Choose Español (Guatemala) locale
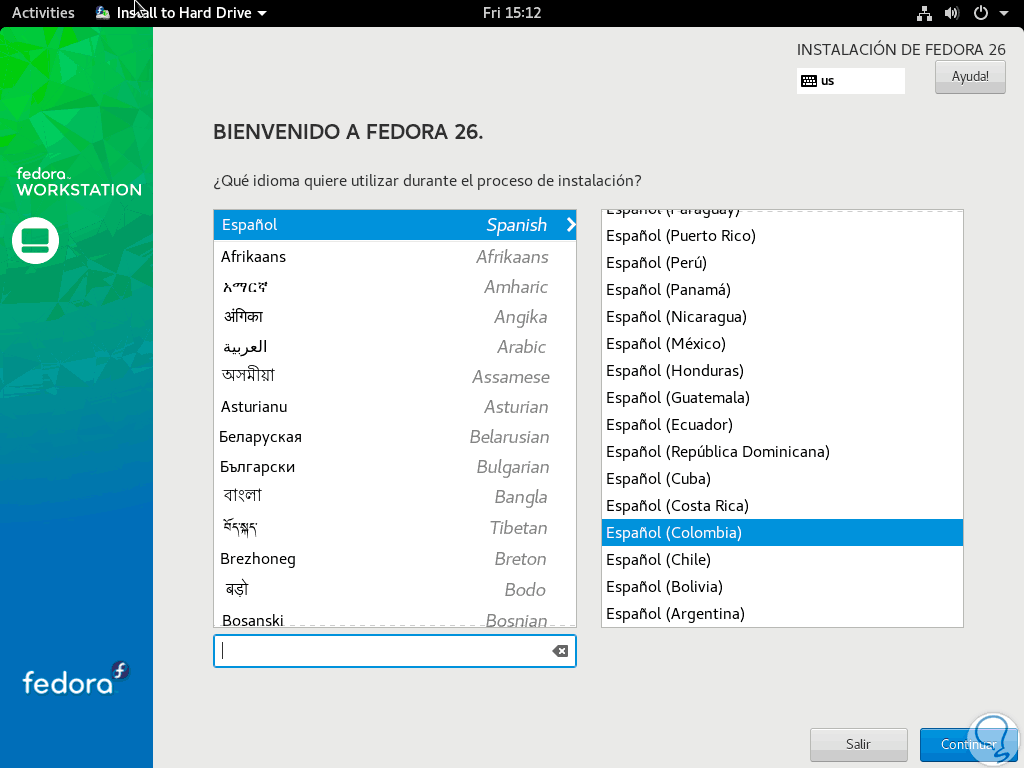 click(782, 398)
